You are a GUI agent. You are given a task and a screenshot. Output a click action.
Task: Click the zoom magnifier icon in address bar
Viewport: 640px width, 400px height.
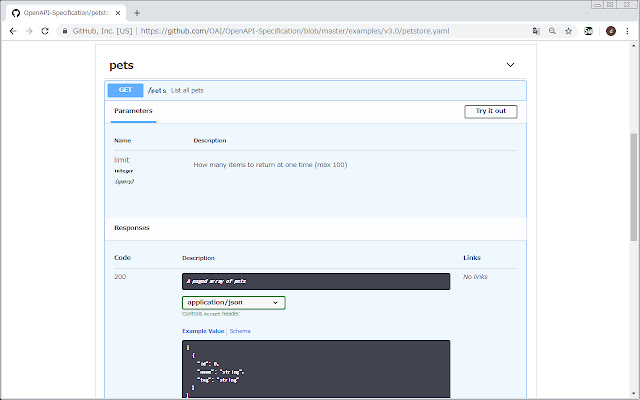click(x=552, y=31)
